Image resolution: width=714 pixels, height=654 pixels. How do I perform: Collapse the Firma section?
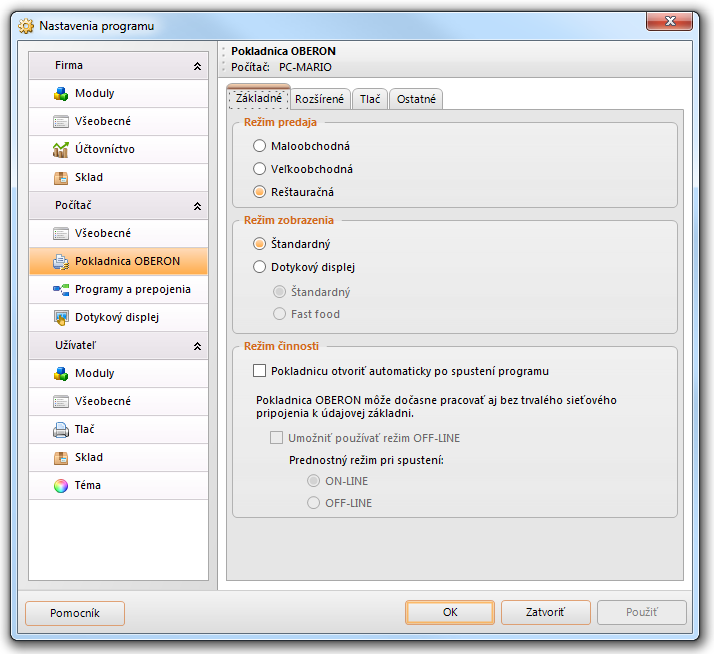click(197, 66)
